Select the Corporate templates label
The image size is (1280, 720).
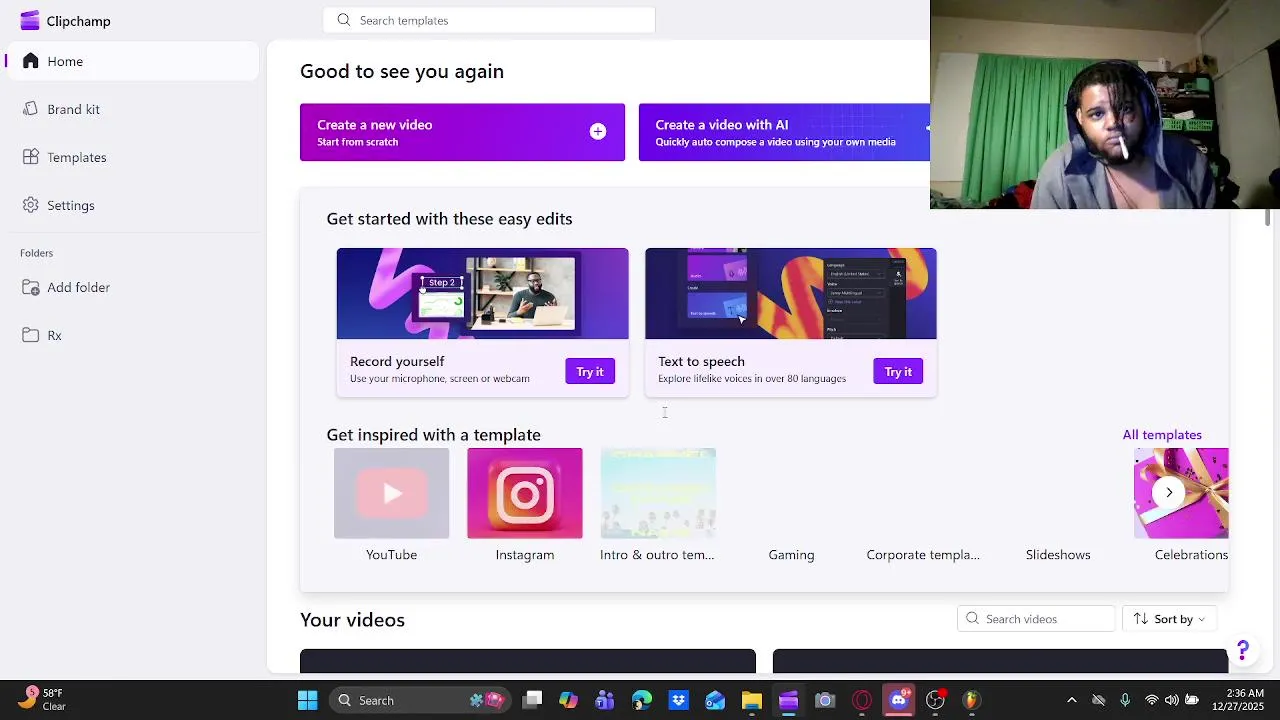click(923, 555)
